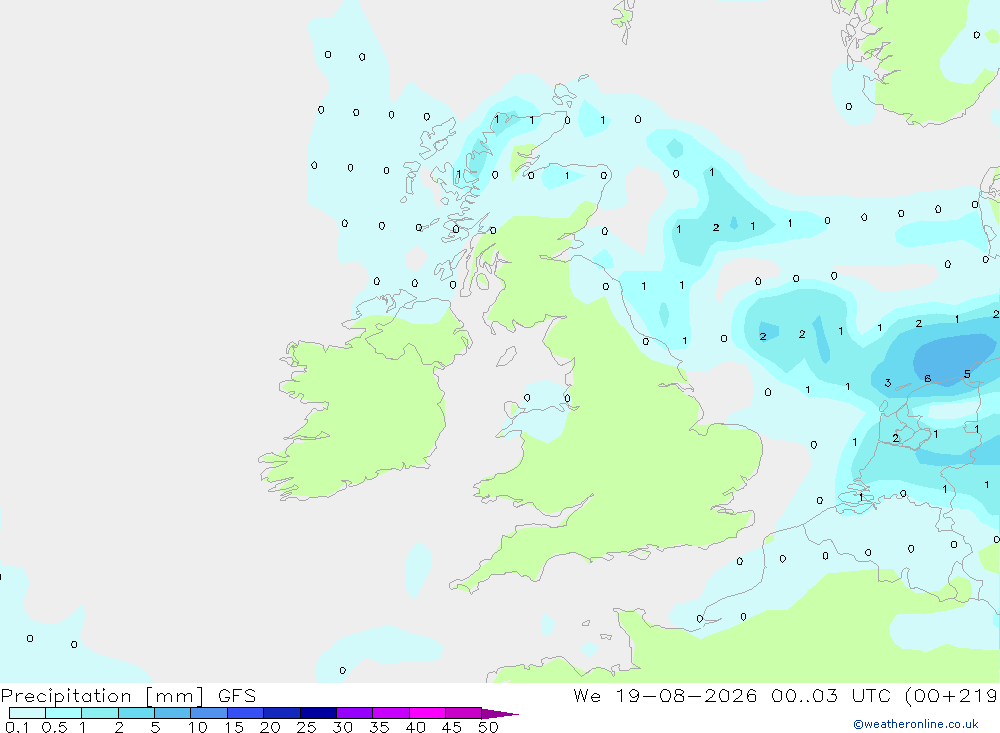Select the 0.5–1 mm legend color swatch
The height and width of the screenshot is (733, 1000).
(x=64, y=713)
